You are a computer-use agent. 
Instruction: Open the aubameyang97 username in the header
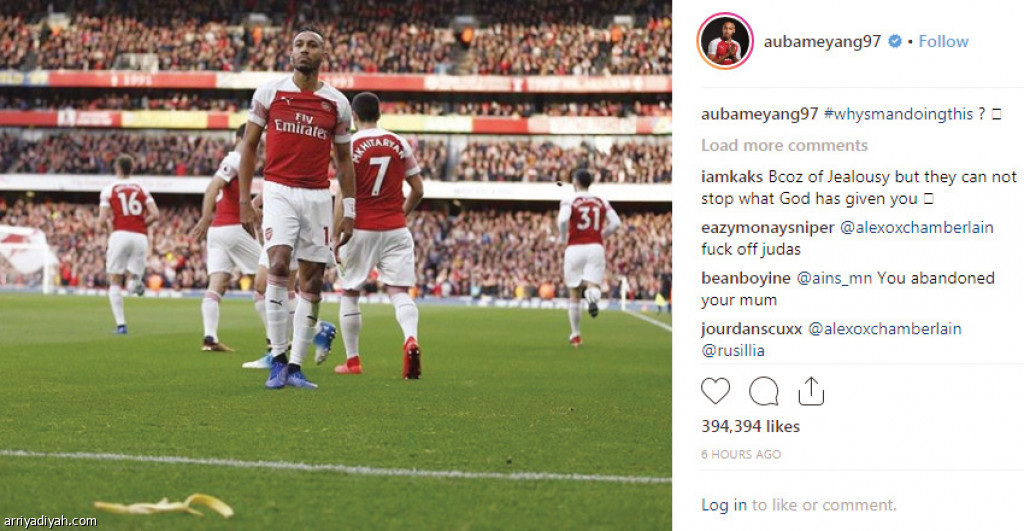pyautogui.click(x=822, y=41)
